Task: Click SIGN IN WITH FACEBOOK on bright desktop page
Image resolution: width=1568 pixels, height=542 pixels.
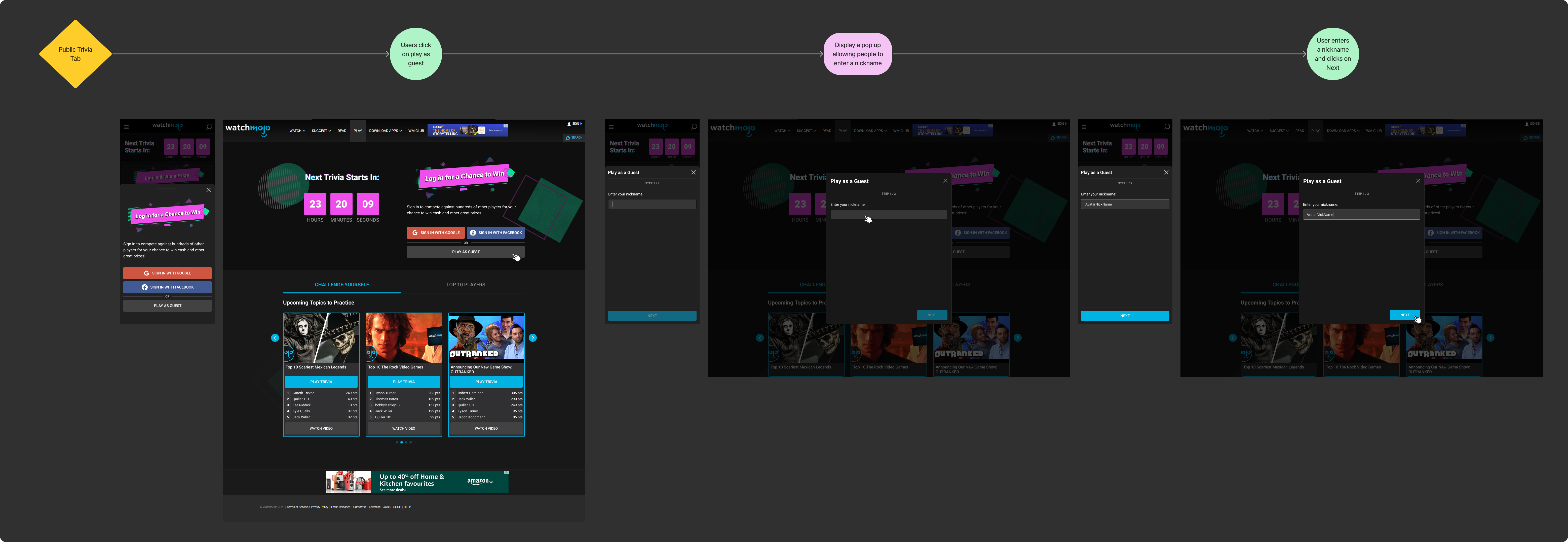Action: click(495, 233)
